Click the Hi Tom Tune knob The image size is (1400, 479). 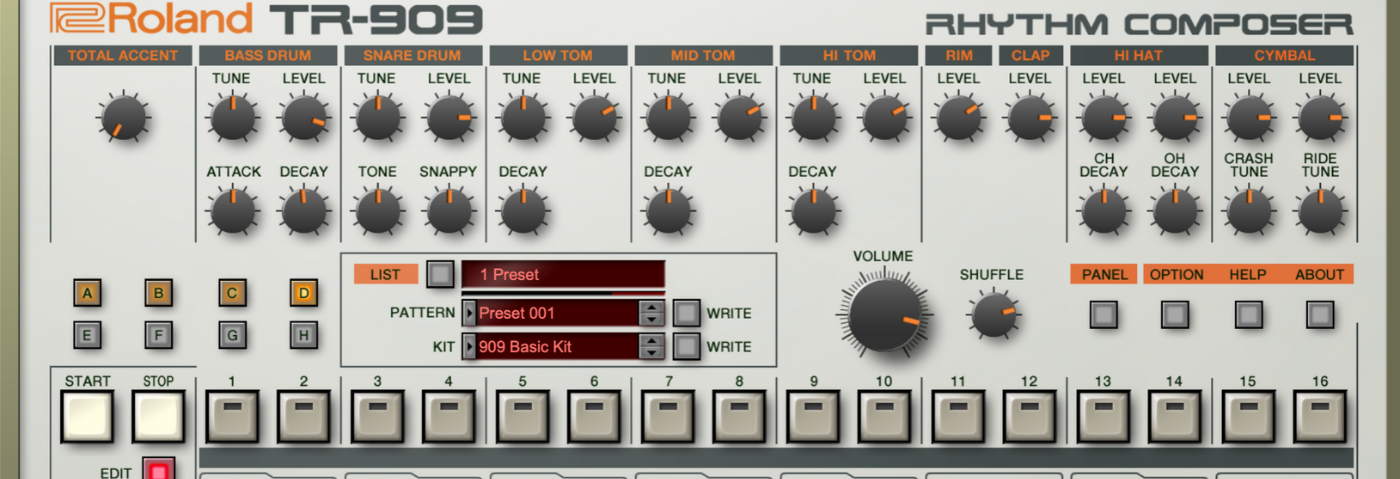(x=812, y=118)
